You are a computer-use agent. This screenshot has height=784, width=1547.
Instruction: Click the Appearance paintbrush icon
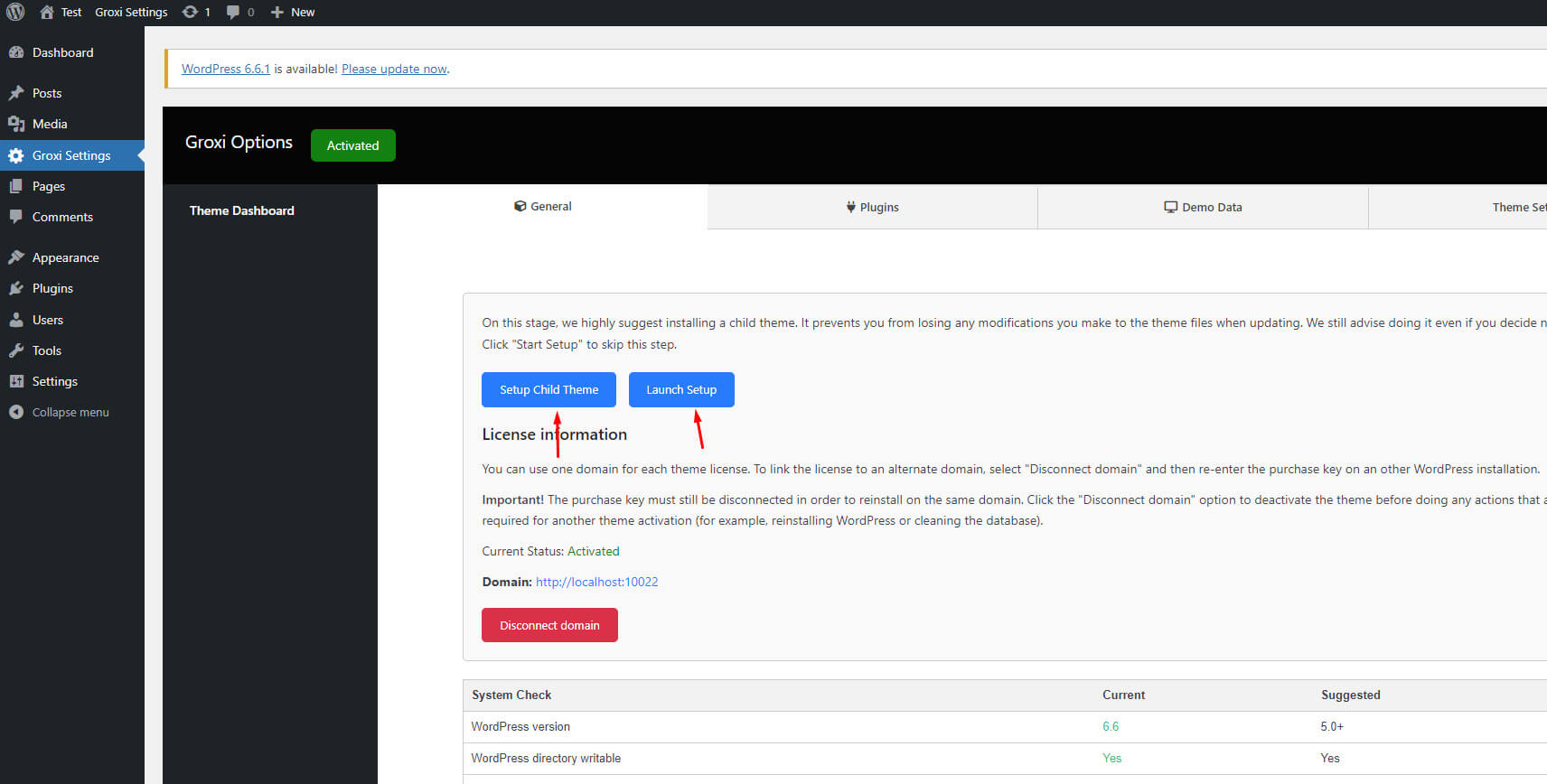point(16,257)
